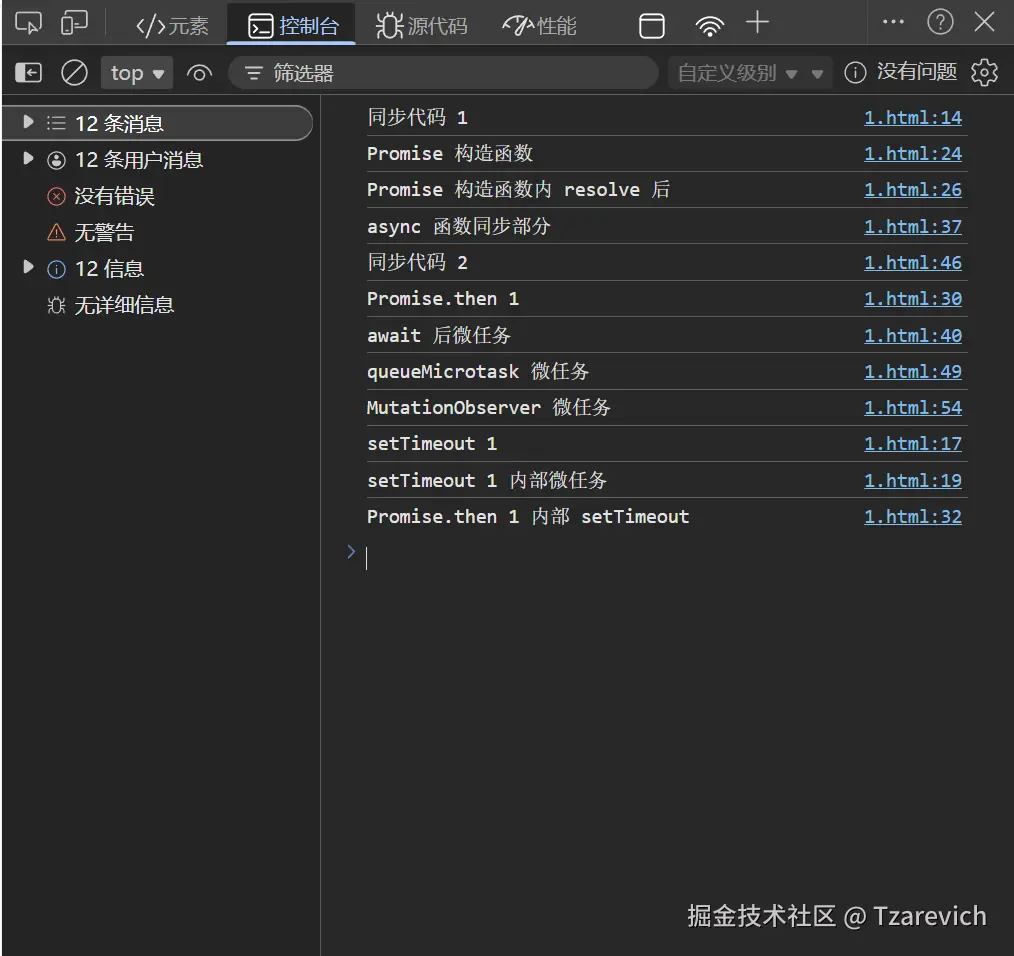Click log message async 函数同步部分
This screenshot has width=1014, height=956.
(x=459, y=226)
